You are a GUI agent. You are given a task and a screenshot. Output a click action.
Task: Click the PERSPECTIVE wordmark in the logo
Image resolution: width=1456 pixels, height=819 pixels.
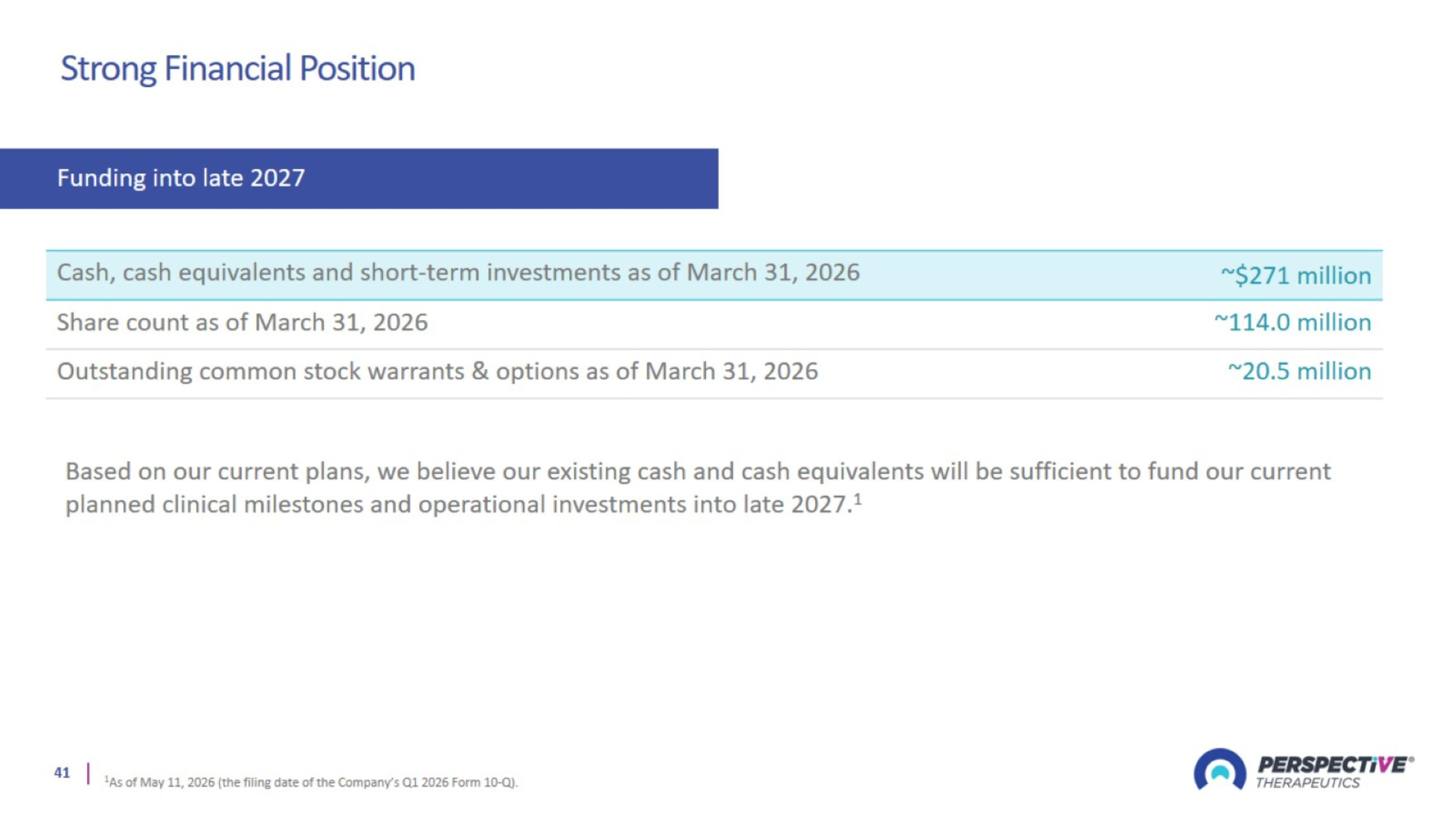coord(1333,765)
